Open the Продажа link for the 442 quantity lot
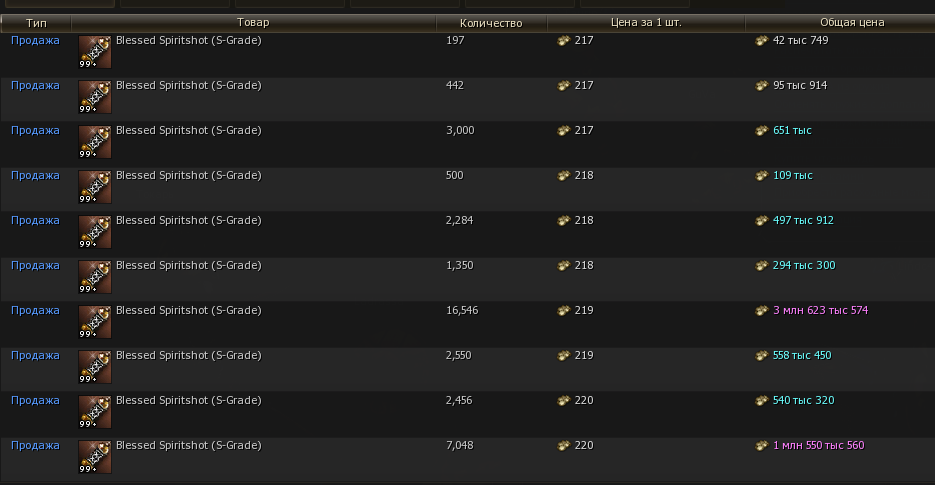 [35, 86]
